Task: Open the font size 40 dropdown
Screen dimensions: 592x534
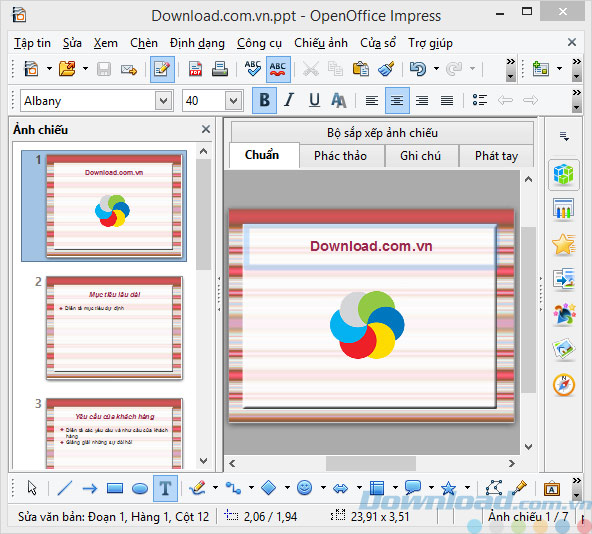Action: tap(234, 101)
